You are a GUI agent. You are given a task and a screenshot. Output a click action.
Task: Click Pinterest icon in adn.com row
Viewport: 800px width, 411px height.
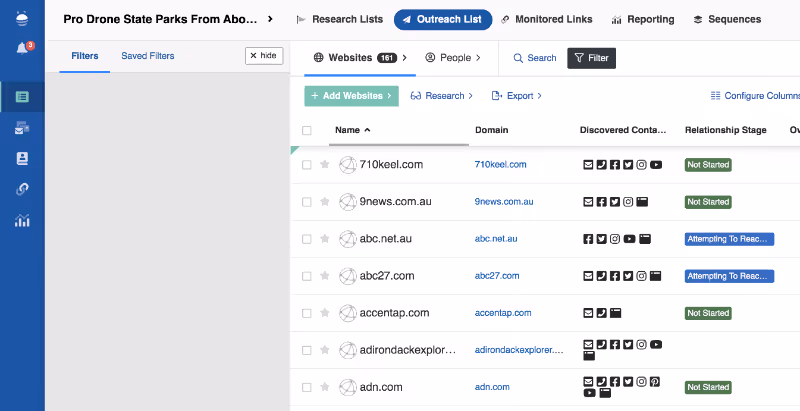pos(655,381)
